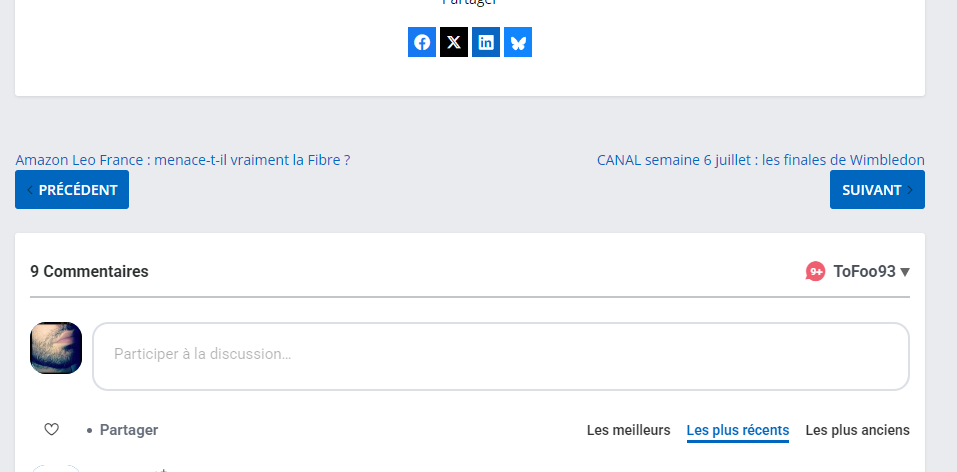Sort comments by Les plus anciens
The image size is (957, 472).
pos(858,430)
